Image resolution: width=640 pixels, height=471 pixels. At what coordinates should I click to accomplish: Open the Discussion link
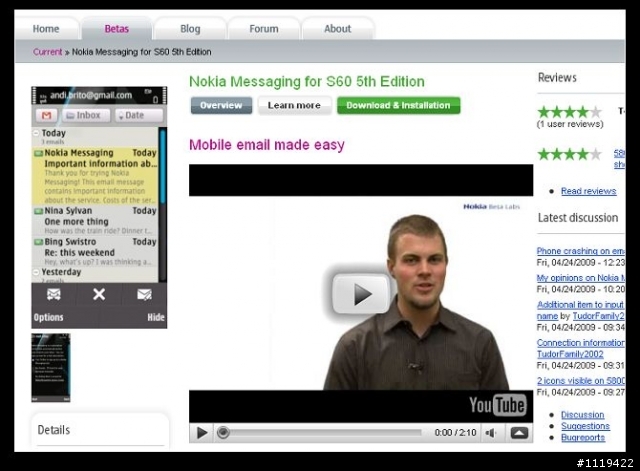pyautogui.click(x=582, y=415)
